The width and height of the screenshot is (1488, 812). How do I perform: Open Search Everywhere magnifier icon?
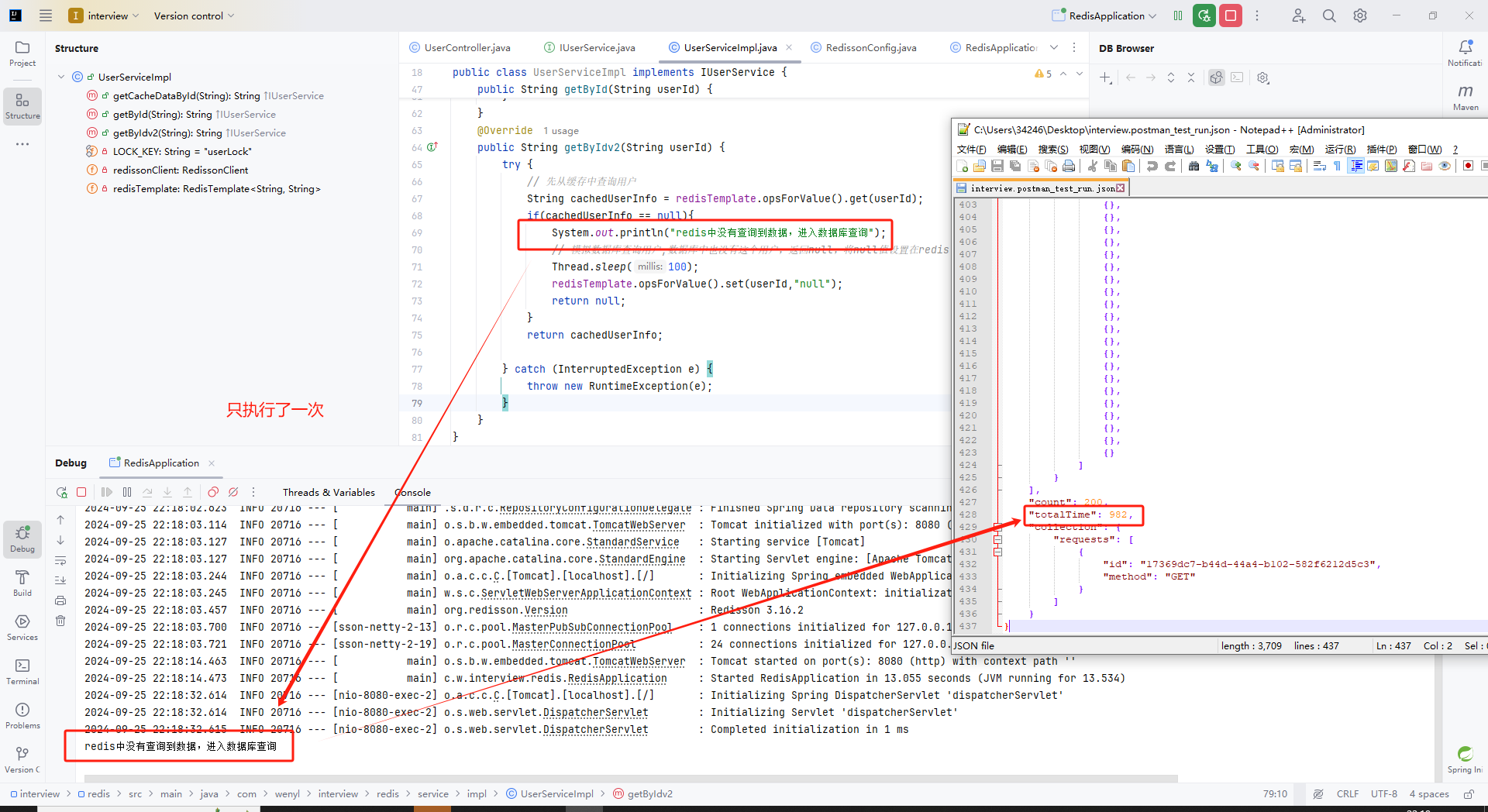(1329, 15)
